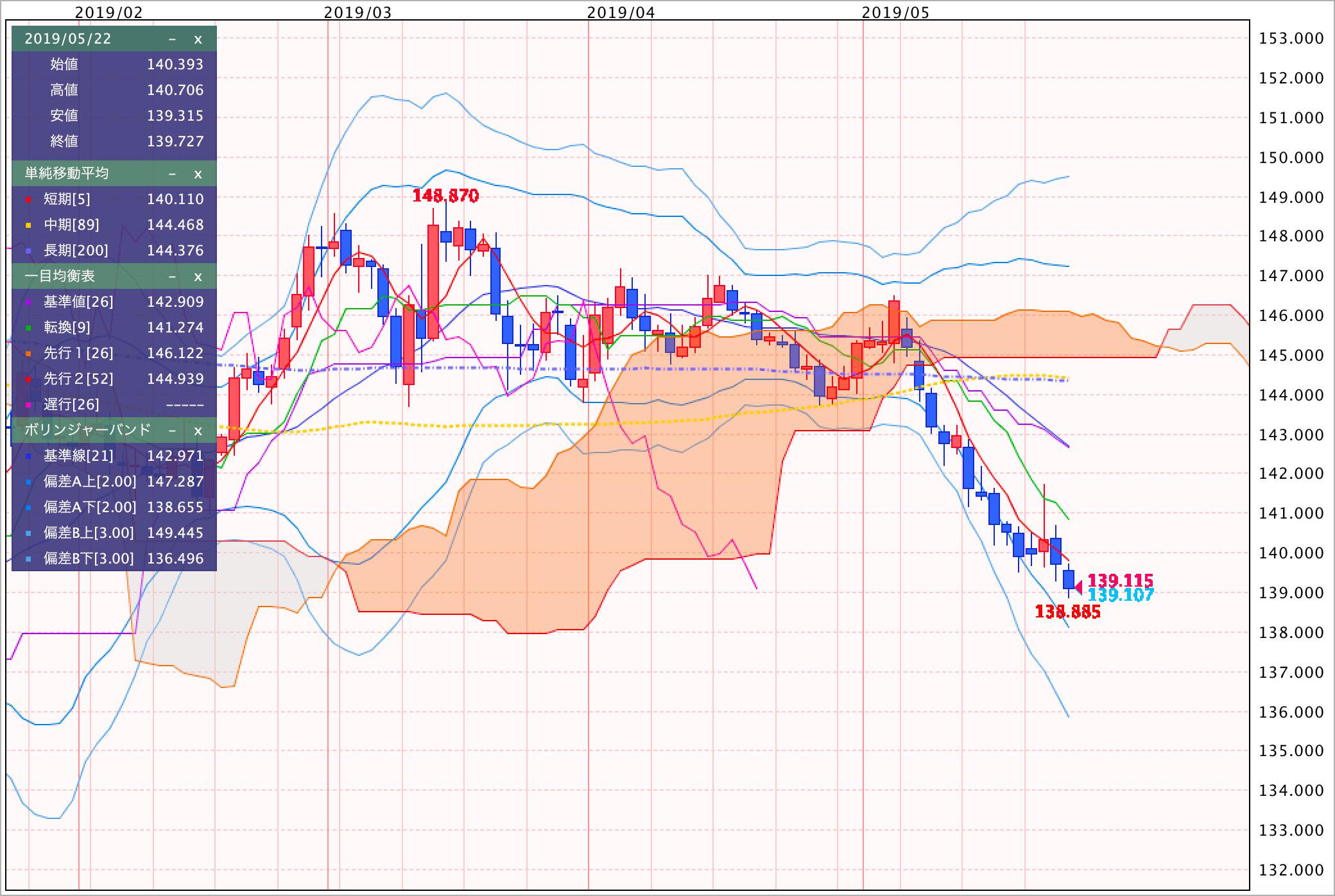Click the red 先行2[52] color marker
Image resolution: width=1335 pixels, height=896 pixels.
[x=28, y=380]
